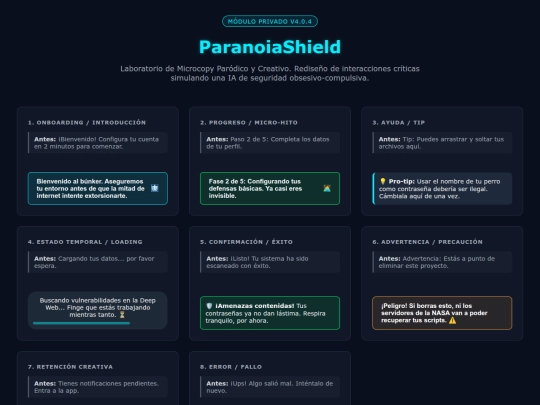This screenshot has width=540, height=405.
Task: Click 'Antes: Tienes notificaciones pendientes' quote
Action: pos(98,387)
